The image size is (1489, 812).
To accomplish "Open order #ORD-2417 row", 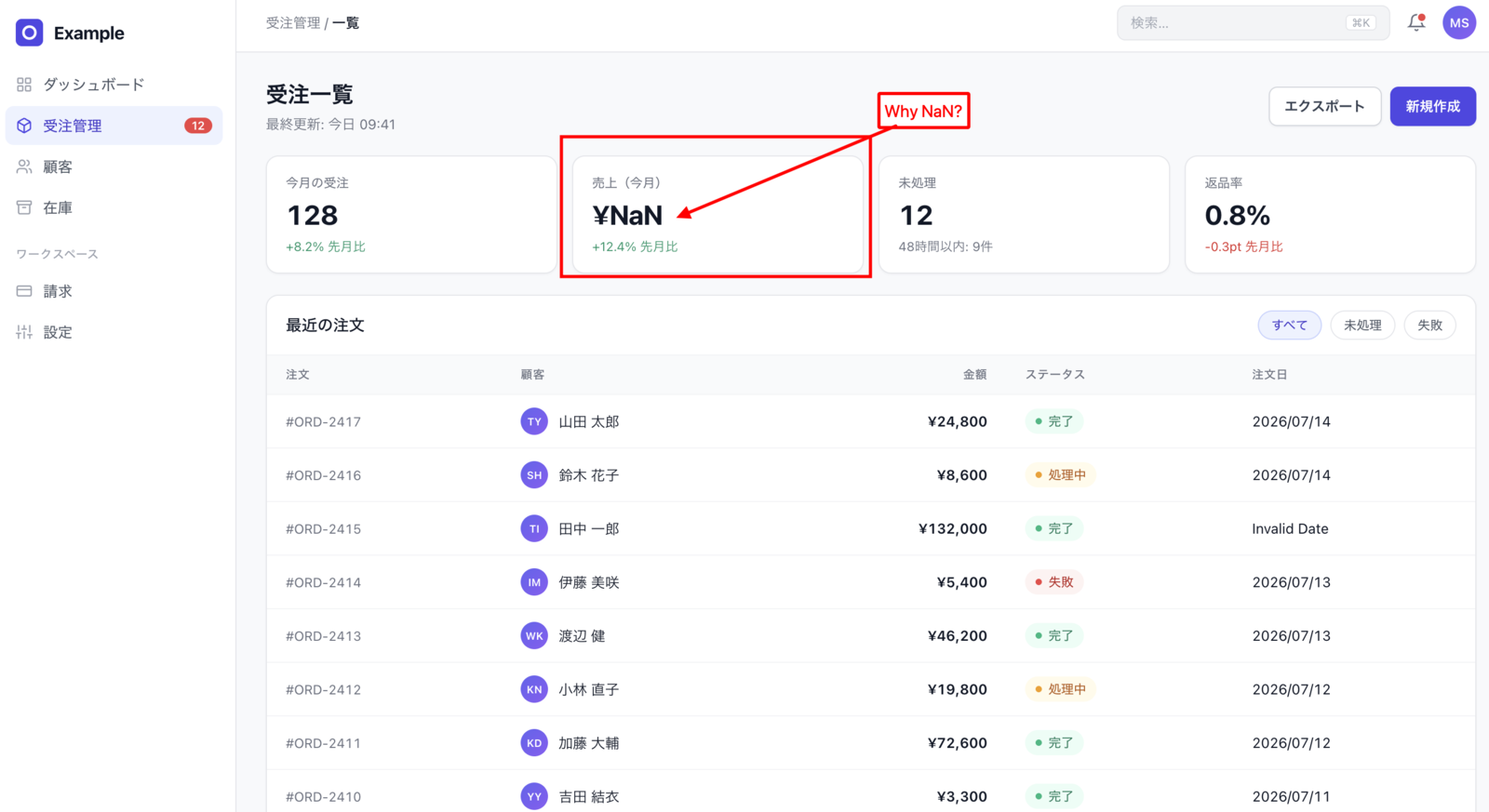I will tap(870, 421).
